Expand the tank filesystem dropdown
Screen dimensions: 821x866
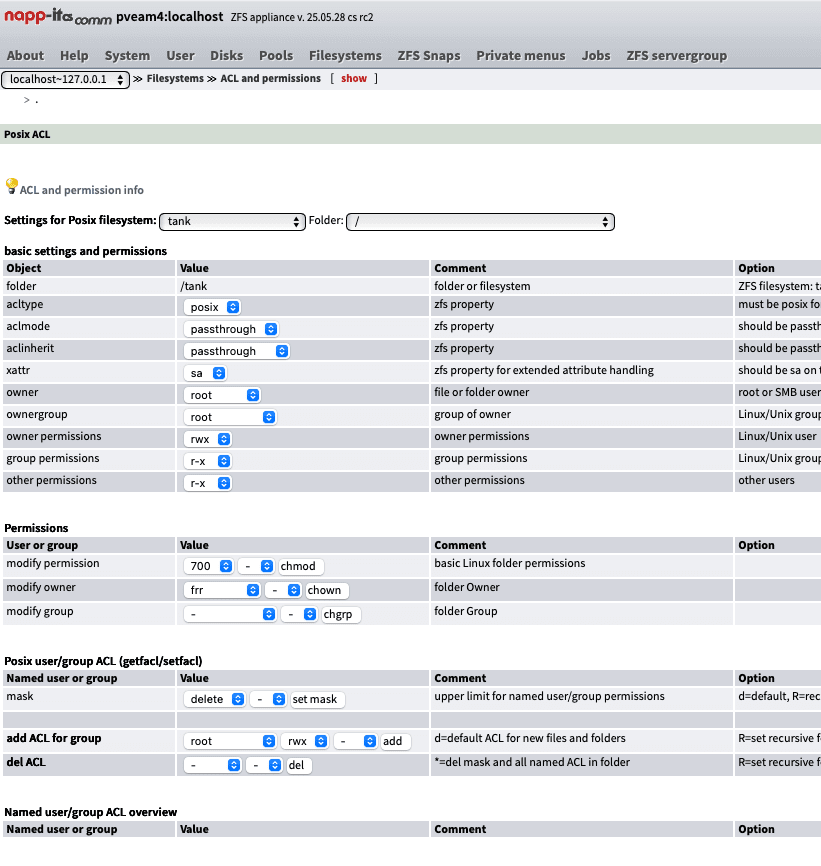pos(233,221)
